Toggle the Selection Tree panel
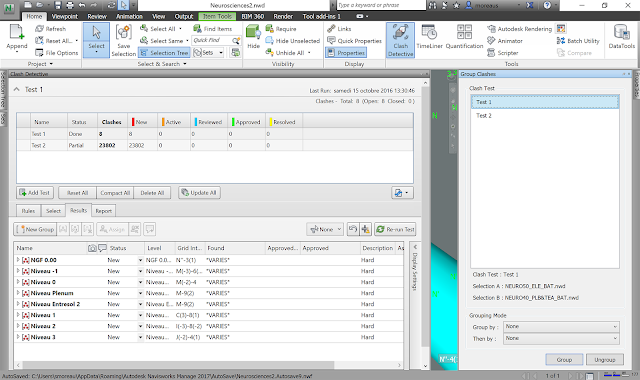Screen dimensions: 640x380 tap(164, 53)
